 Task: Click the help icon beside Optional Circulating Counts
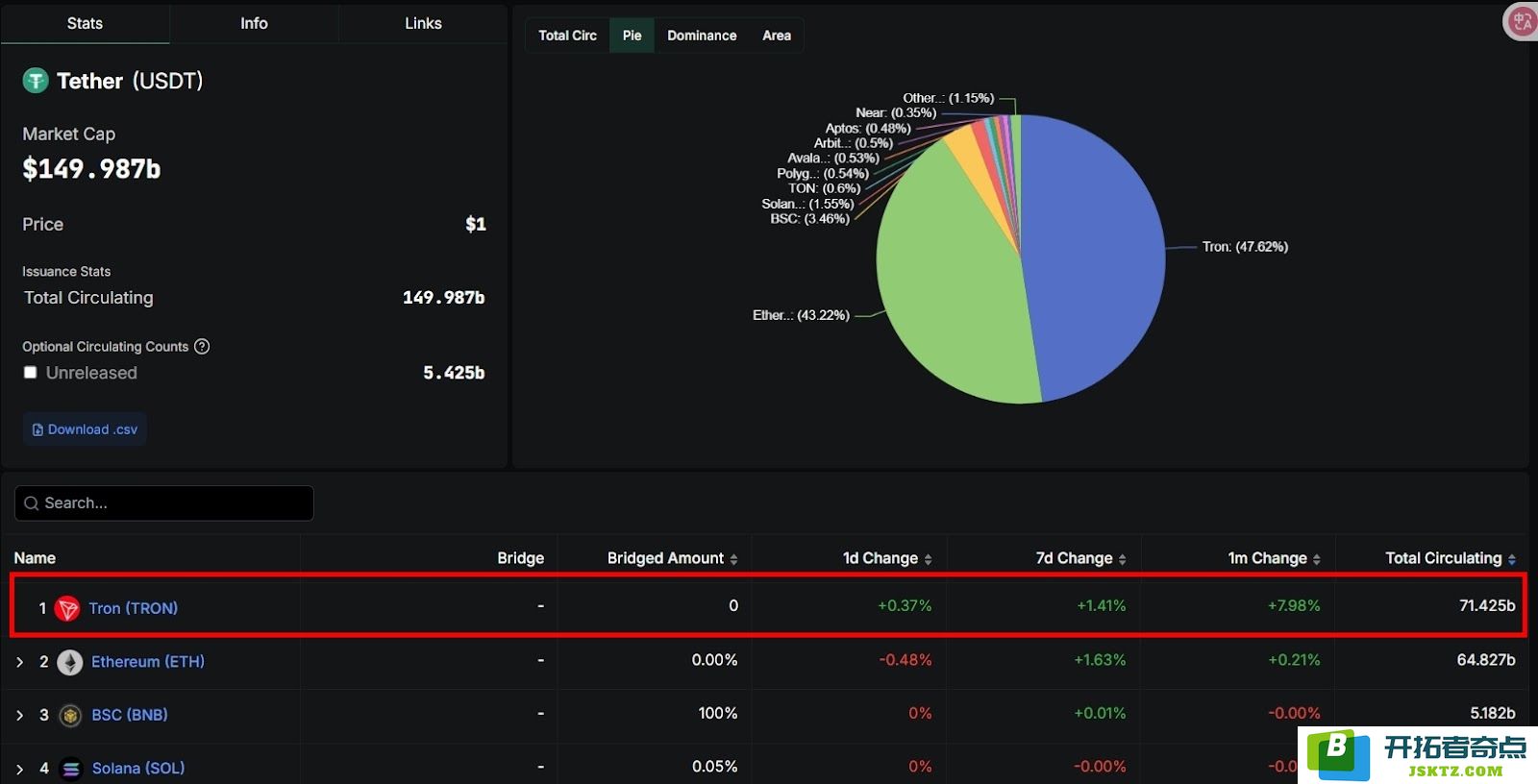[x=202, y=347]
